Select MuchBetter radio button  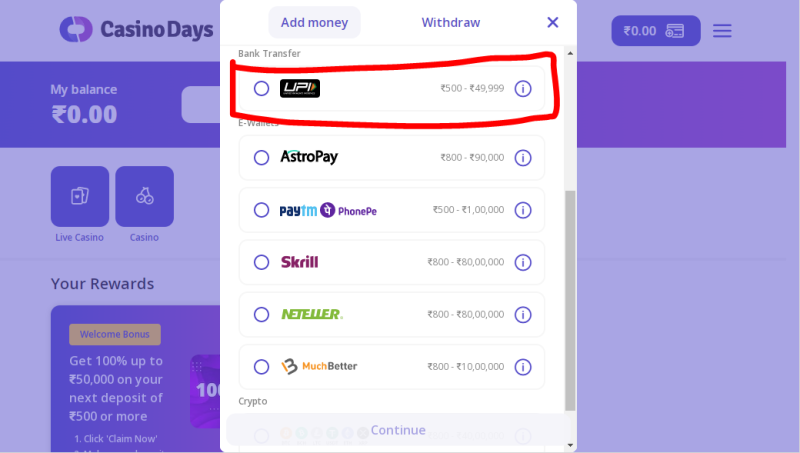pyautogui.click(x=261, y=367)
